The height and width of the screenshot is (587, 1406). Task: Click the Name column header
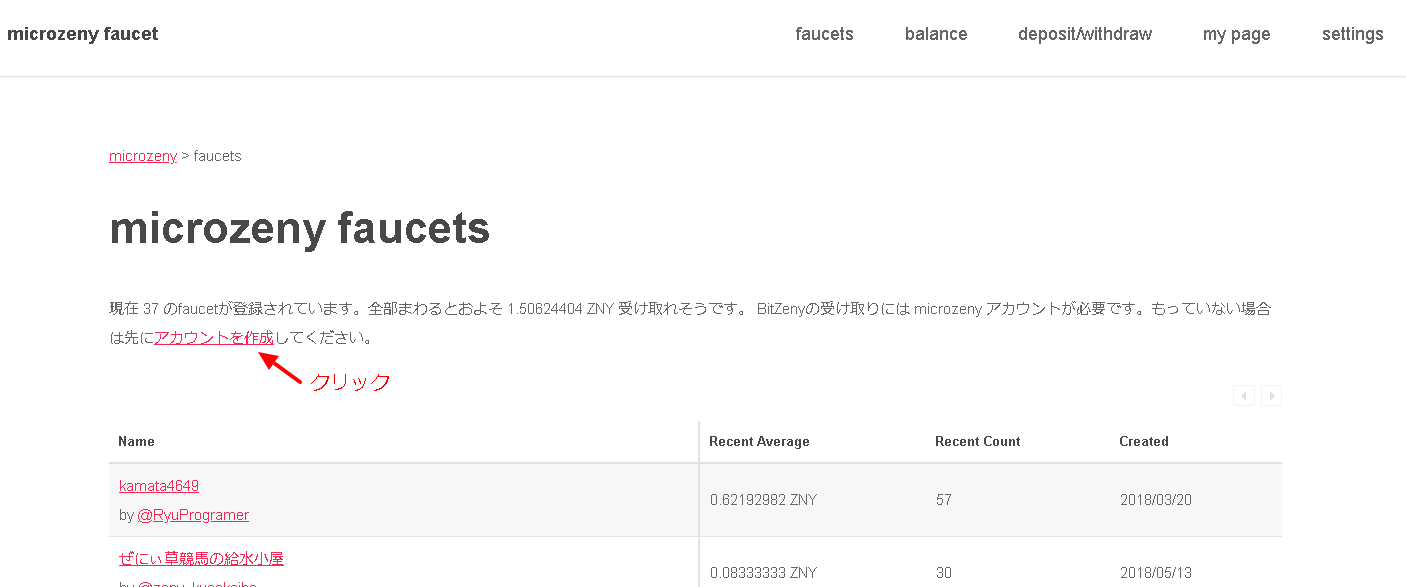tap(136, 441)
